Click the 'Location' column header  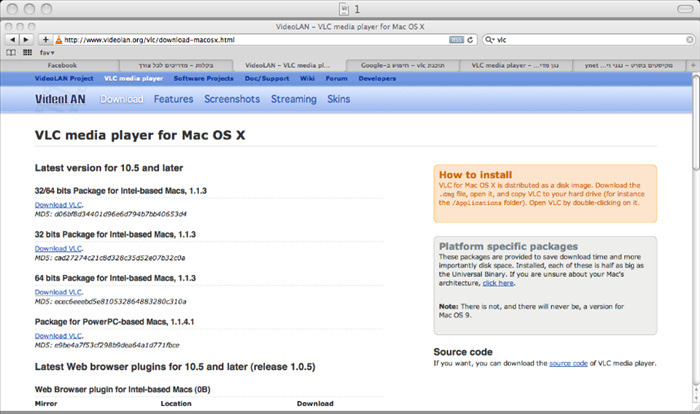point(176,404)
